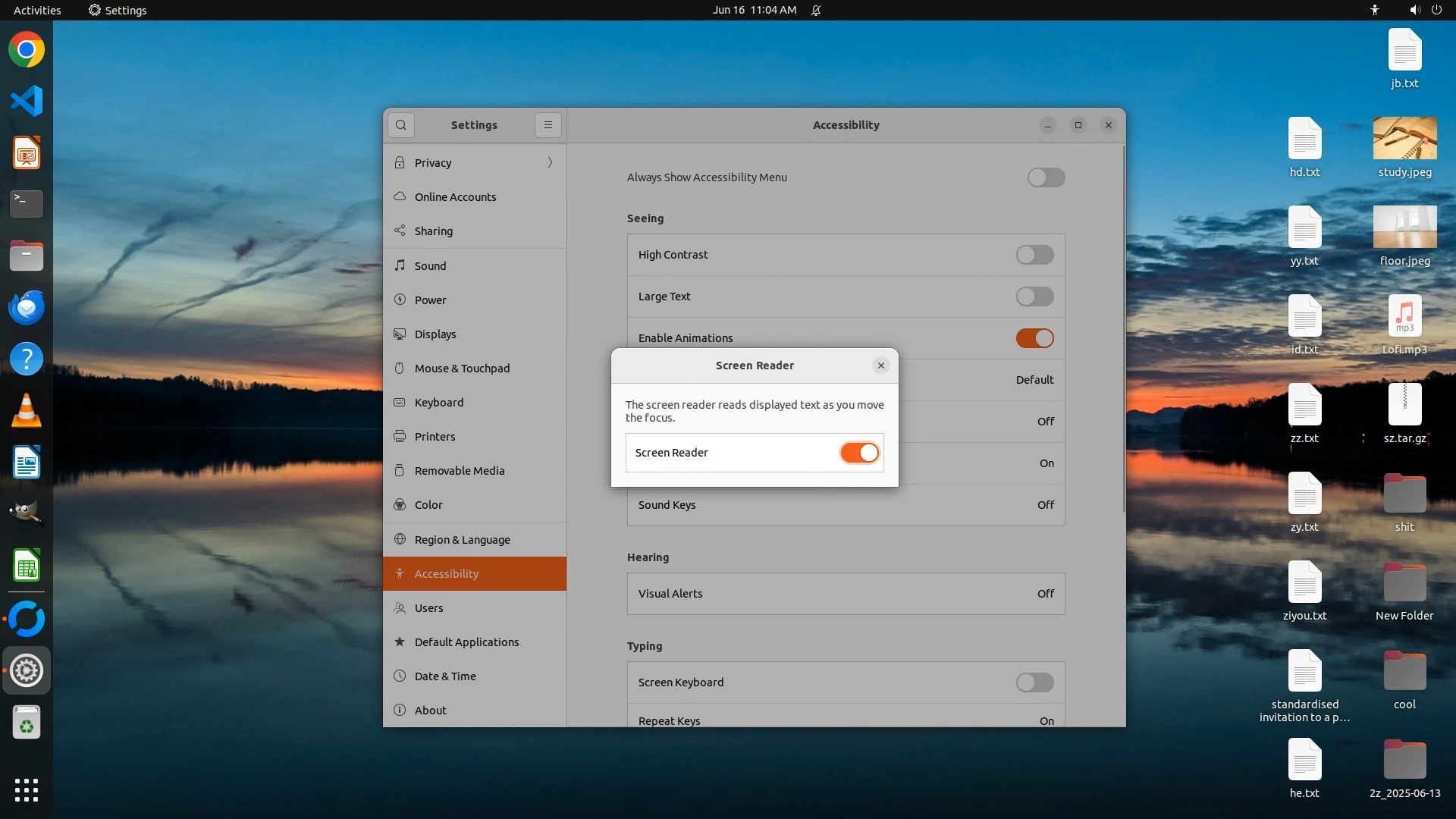Click the Keyboard icon in the sidebar

(x=400, y=402)
